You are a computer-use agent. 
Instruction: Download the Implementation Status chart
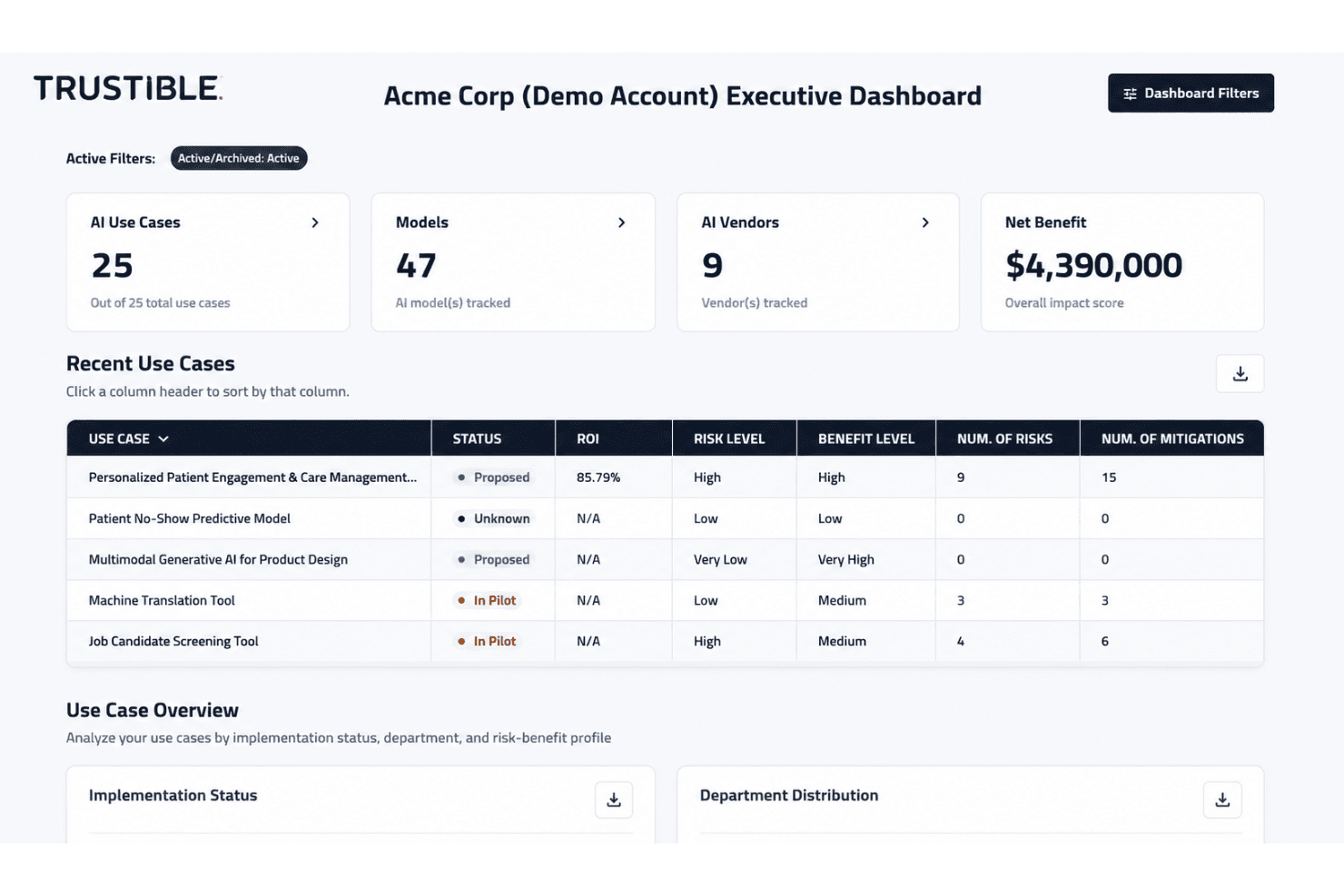tap(614, 800)
